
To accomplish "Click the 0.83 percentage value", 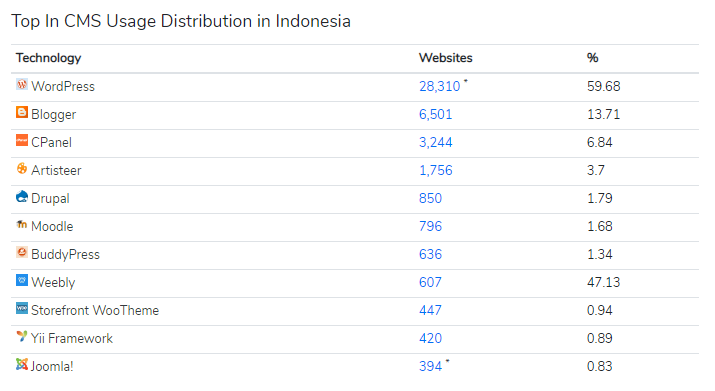I will point(600,366).
